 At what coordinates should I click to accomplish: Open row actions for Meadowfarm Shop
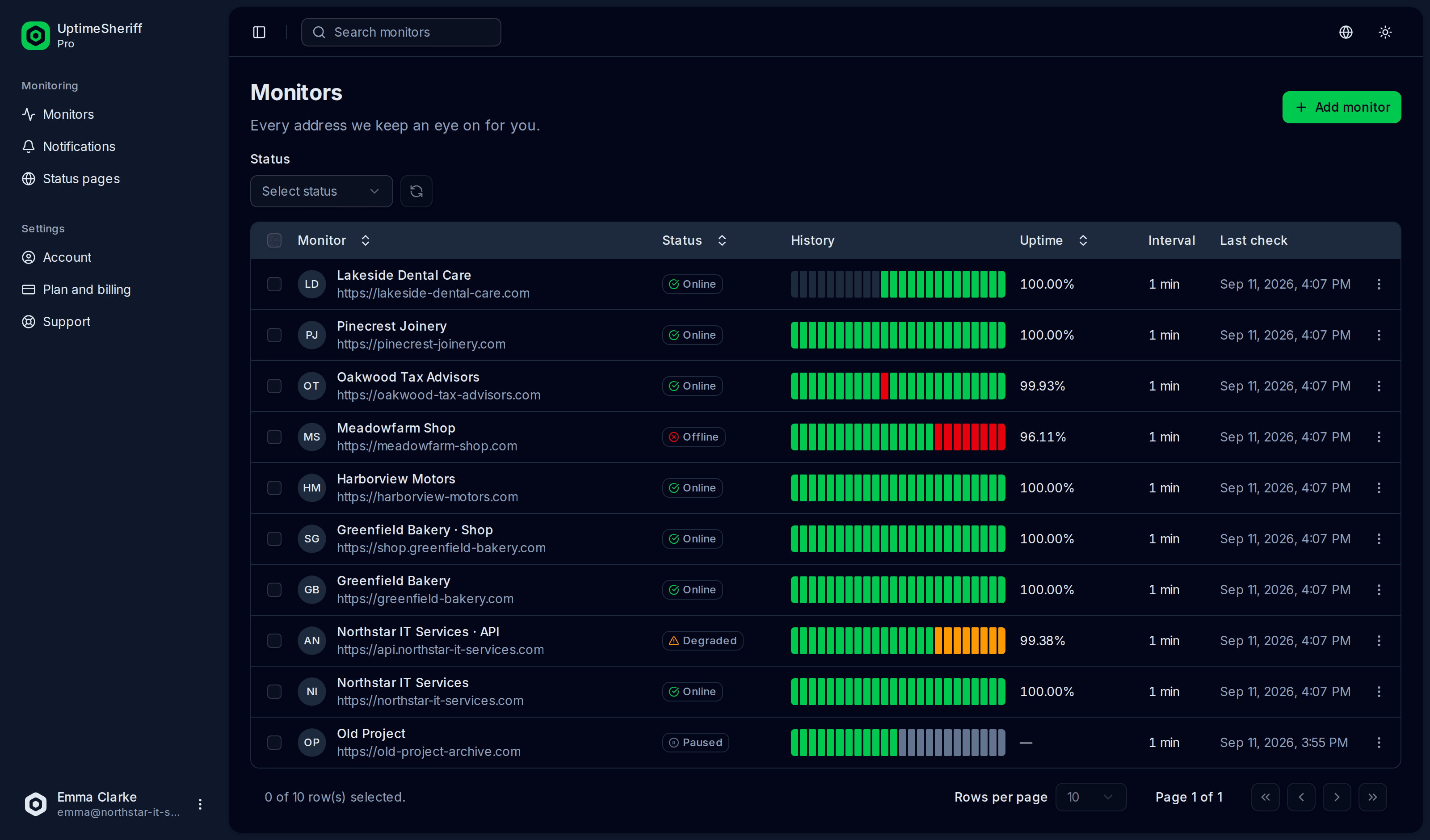pyautogui.click(x=1379, y=437)
